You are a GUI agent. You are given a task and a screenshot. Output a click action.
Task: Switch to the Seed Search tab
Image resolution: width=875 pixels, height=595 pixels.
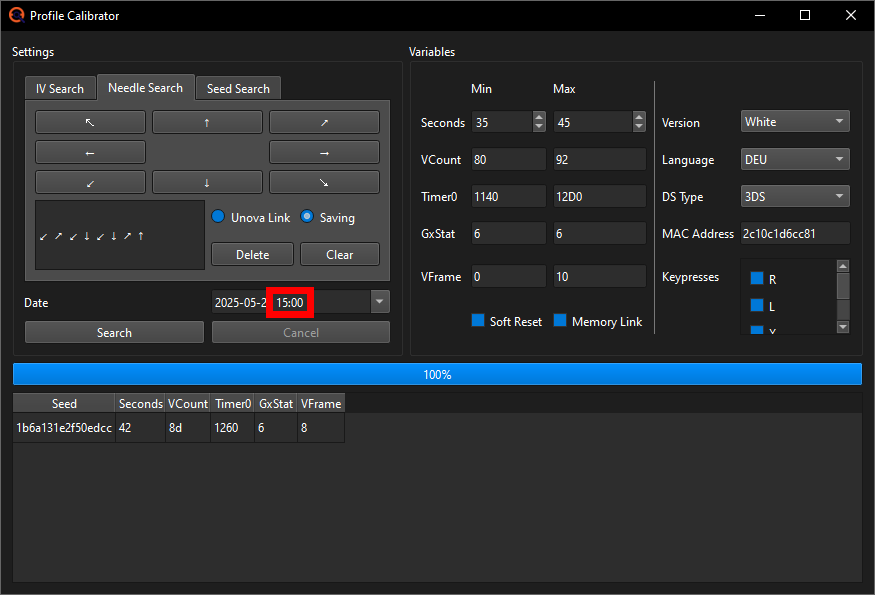click(238, 88)
